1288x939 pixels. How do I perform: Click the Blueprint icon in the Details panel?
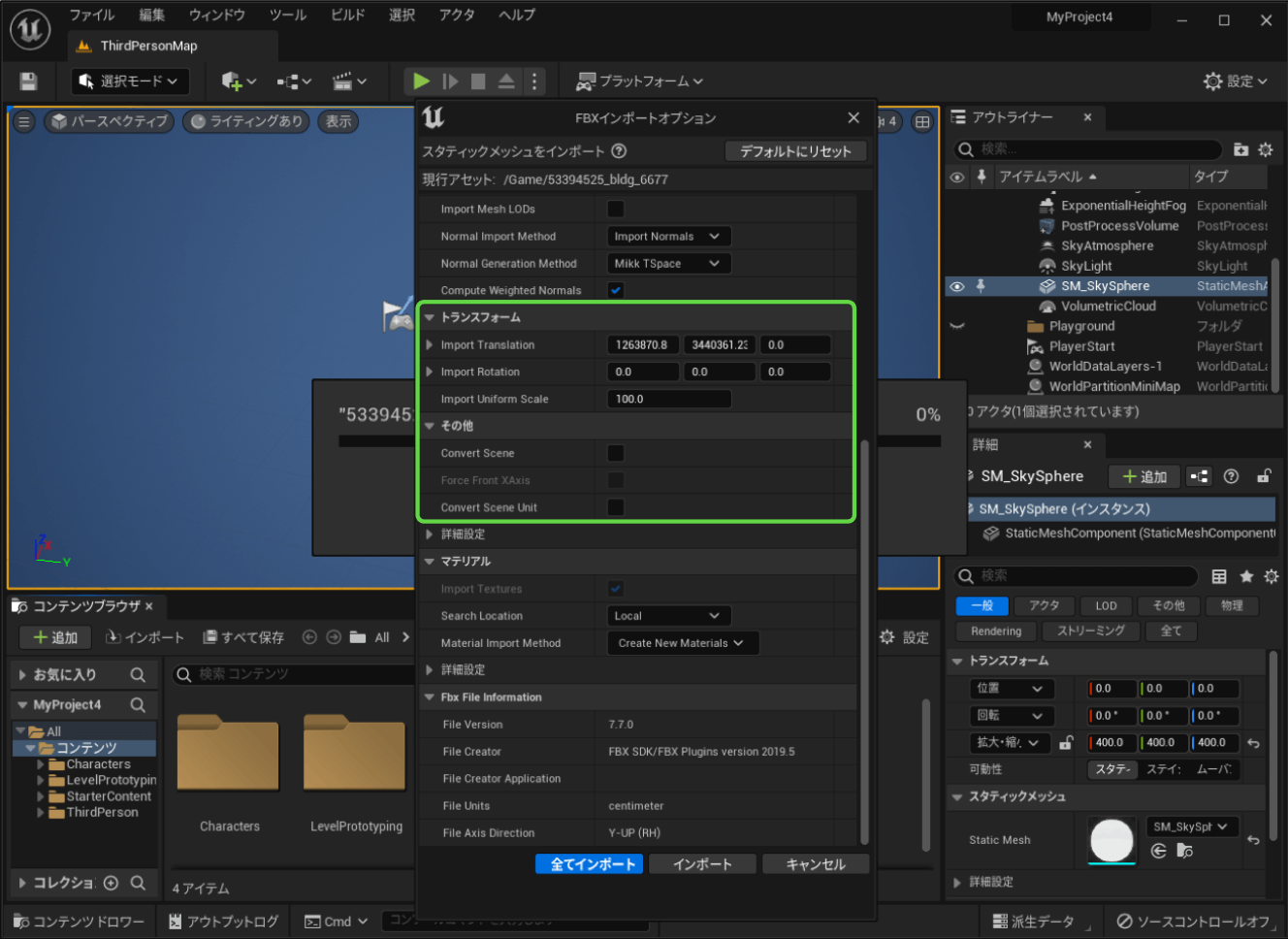[1200, 476]
